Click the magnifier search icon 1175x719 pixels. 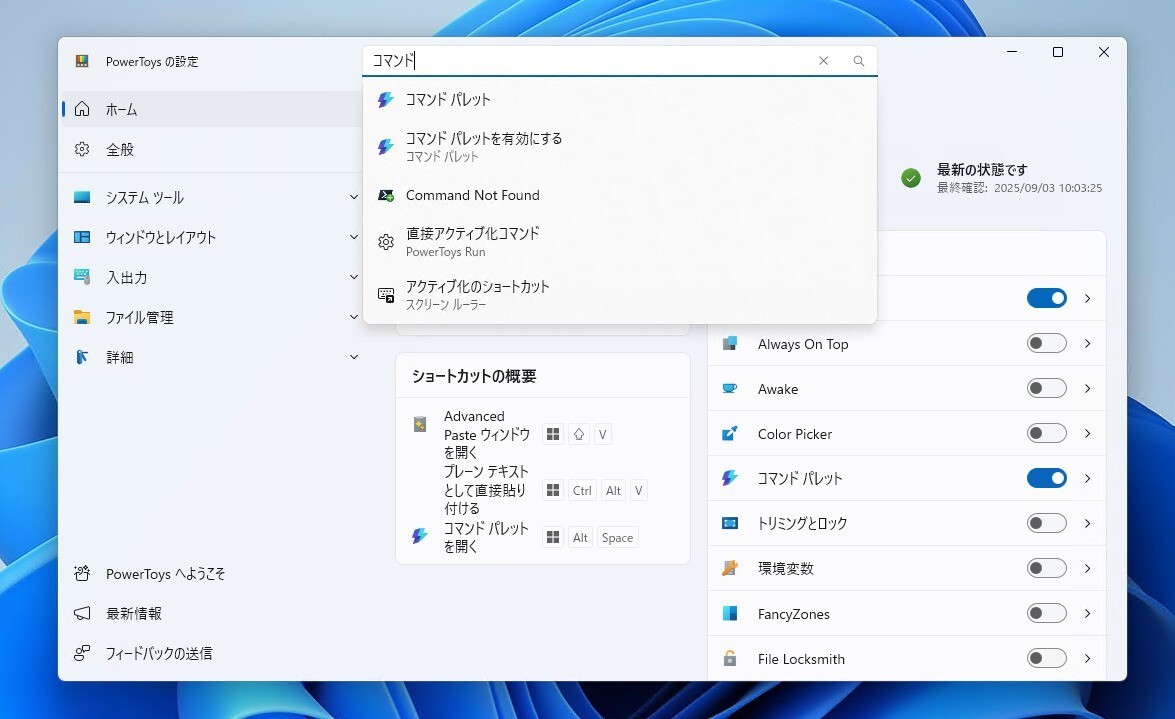point(859,61)
